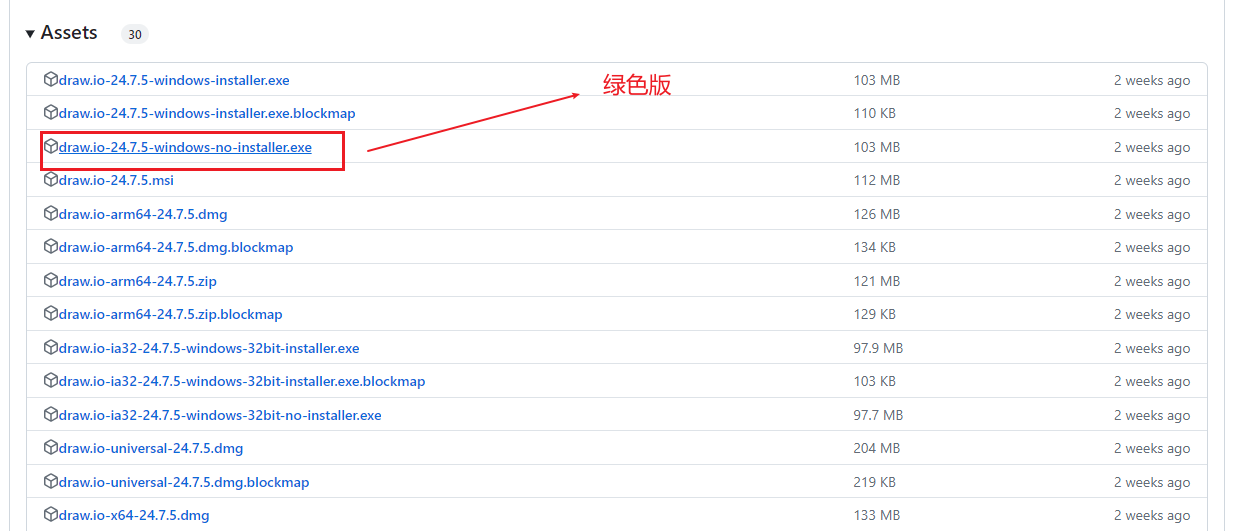Click 112 MB size of the msi file
This screenshot has height=531, width=1240.
(877, 180)
